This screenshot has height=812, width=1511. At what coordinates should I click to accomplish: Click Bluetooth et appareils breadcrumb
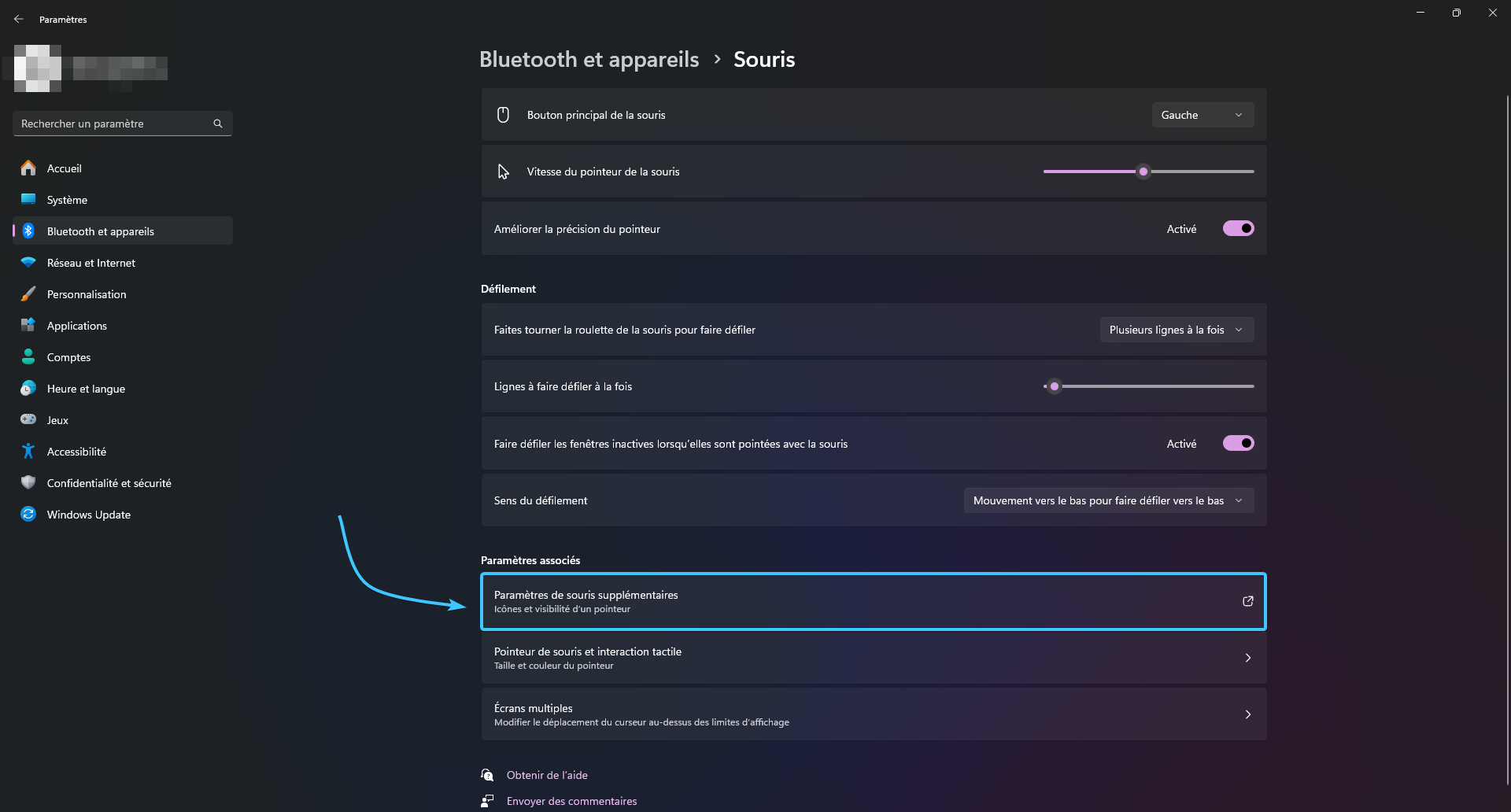589,59
